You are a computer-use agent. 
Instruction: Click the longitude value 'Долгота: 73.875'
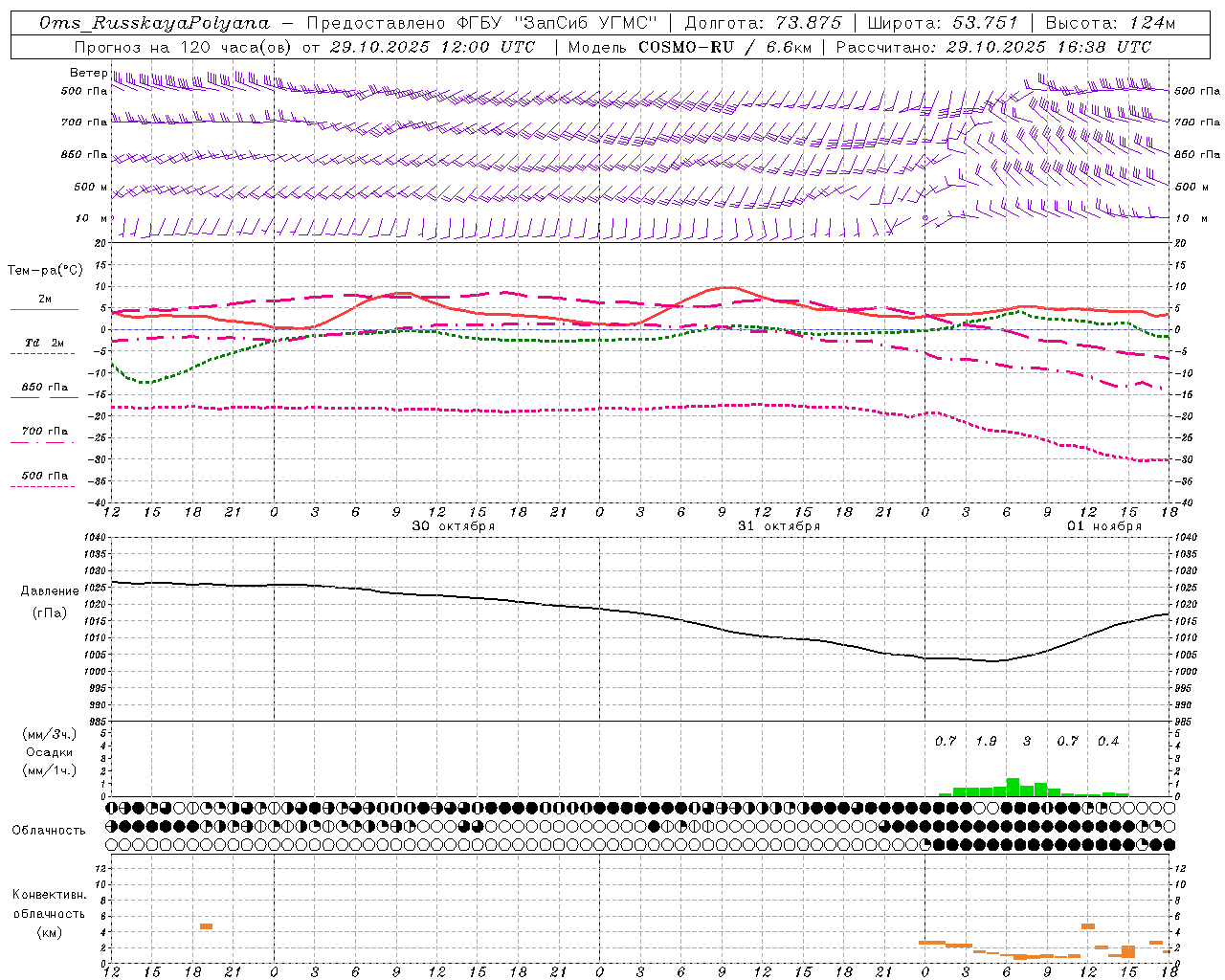tap(763, 23)
